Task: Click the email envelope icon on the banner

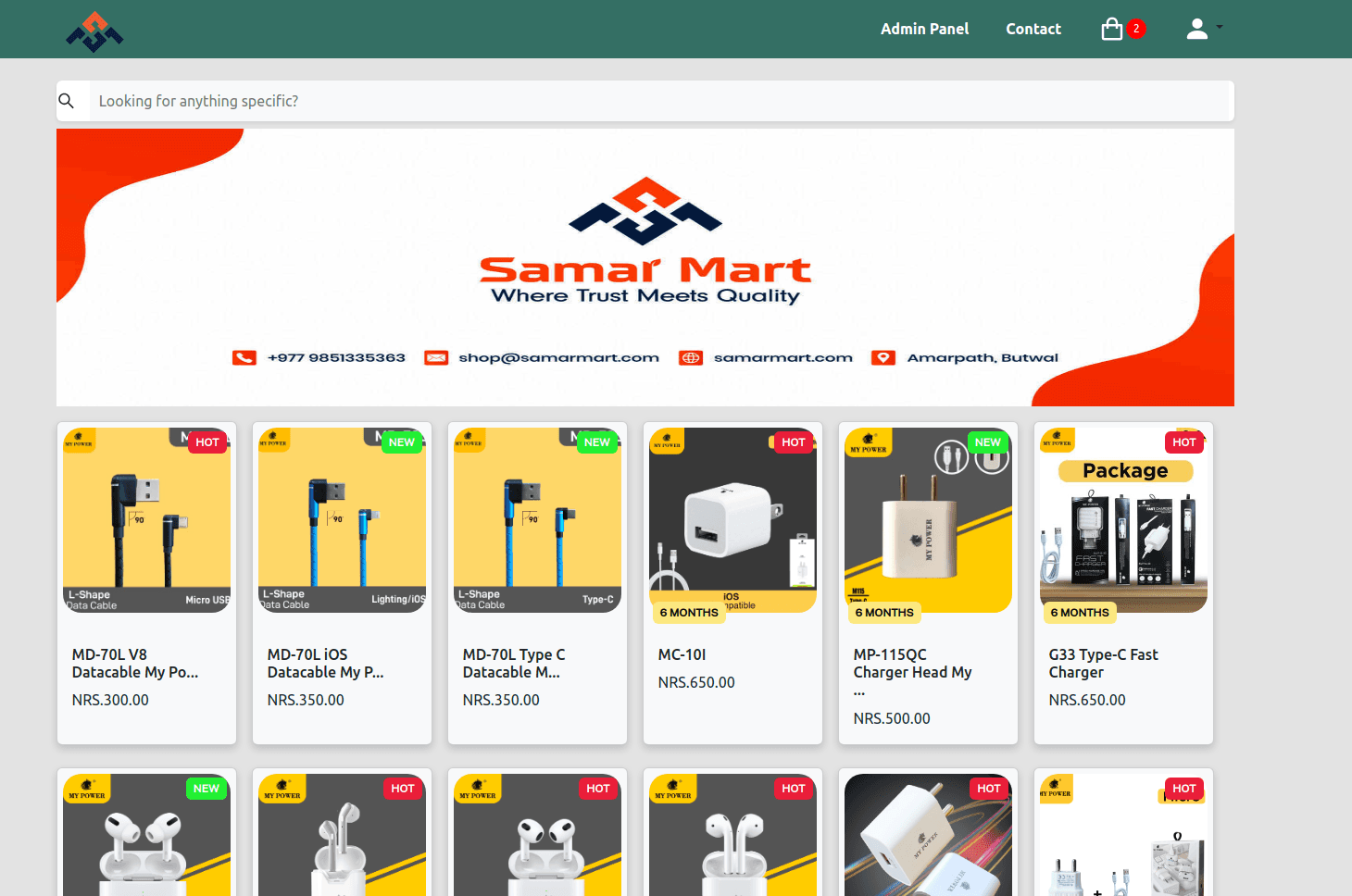Action: 435,357
